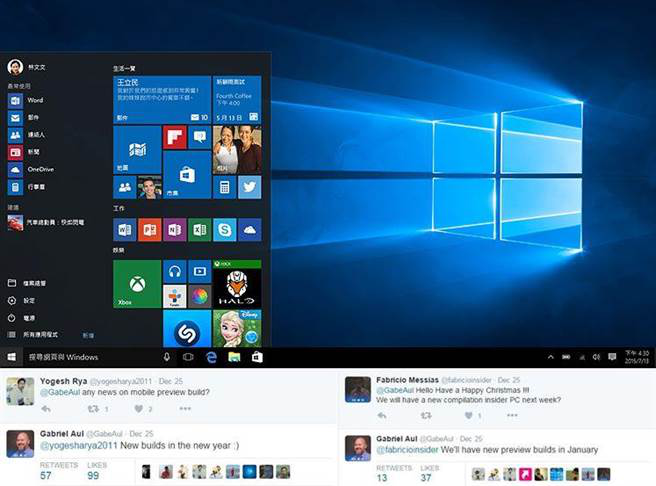Open All apps in the Start menu
The height and width of the screenshot is (486, 656).
coord(33,335)
